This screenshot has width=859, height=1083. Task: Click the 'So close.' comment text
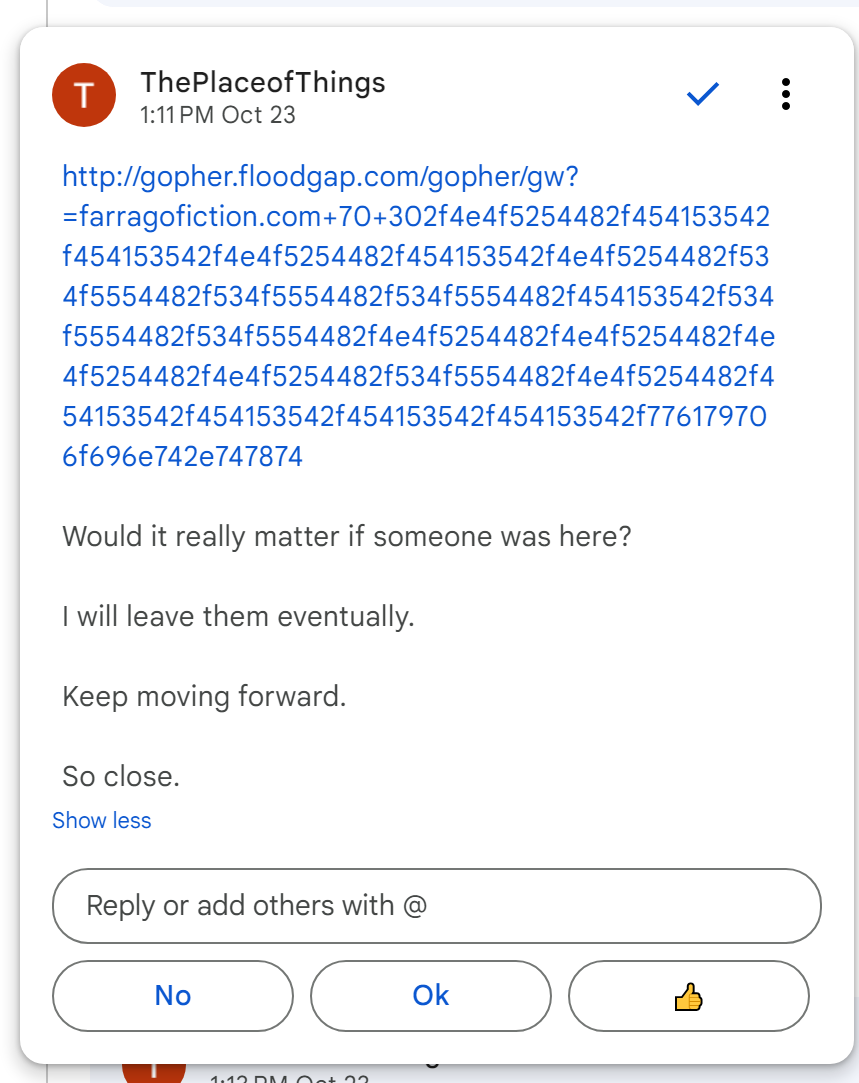tap(121, 776)
